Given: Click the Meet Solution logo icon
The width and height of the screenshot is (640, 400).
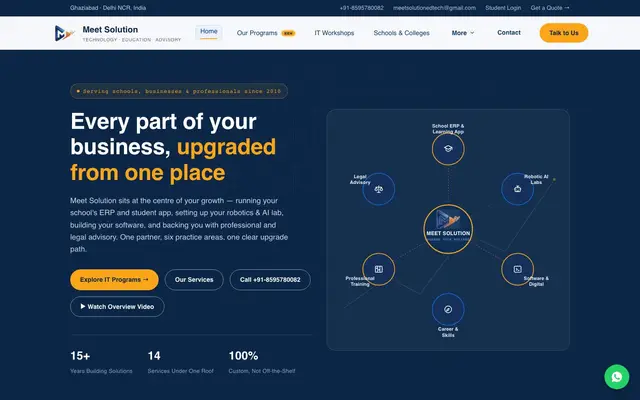Looking at the screenshot, I should 64,33.
